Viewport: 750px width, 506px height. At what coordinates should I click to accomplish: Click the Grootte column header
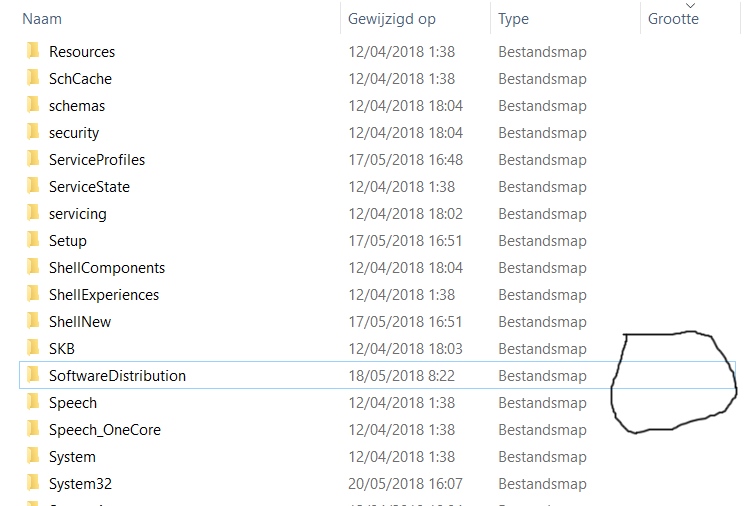coord(673,19)
